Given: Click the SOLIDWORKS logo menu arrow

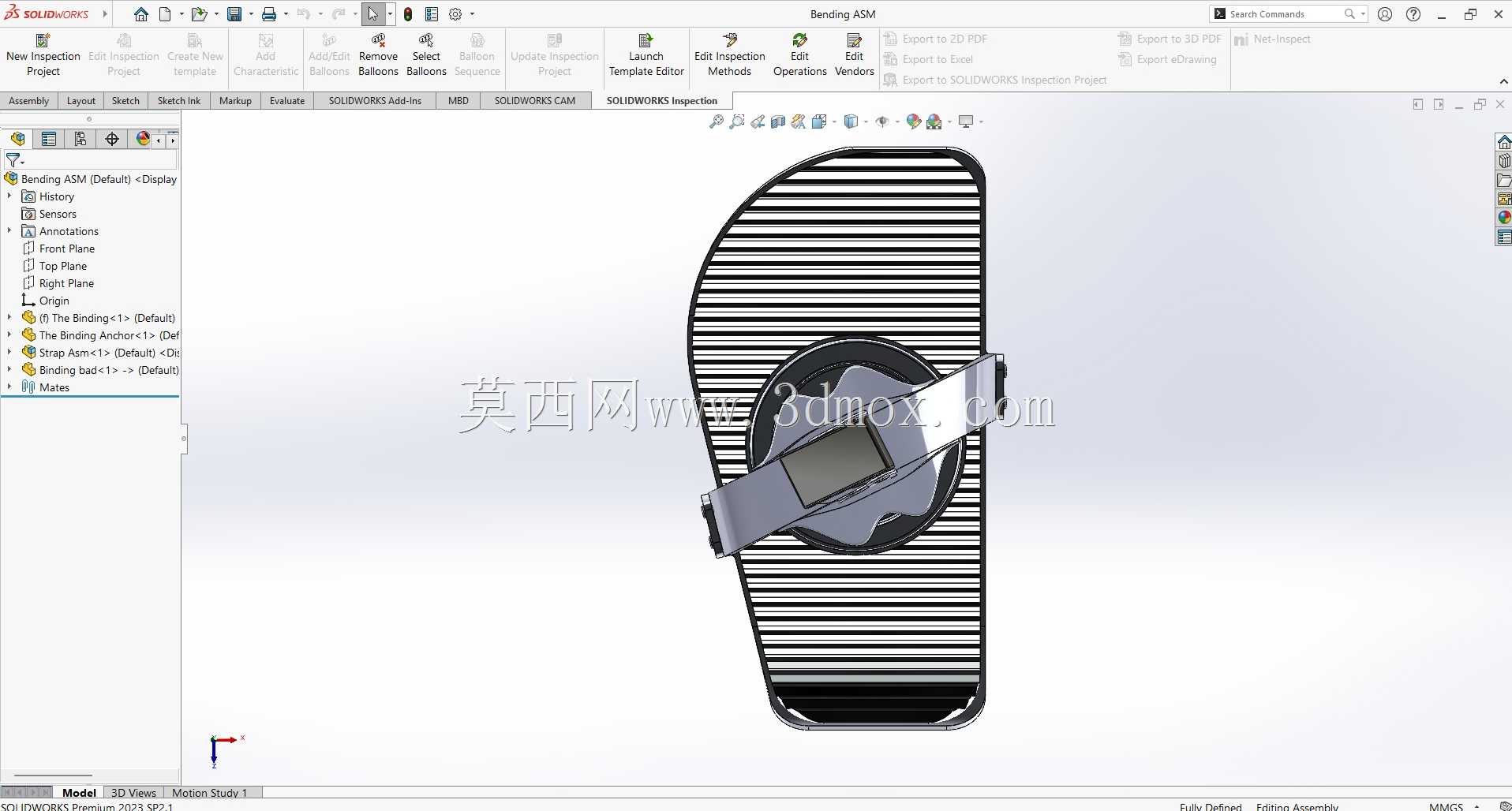Looking at the screenshot, I should click(105, 14).
